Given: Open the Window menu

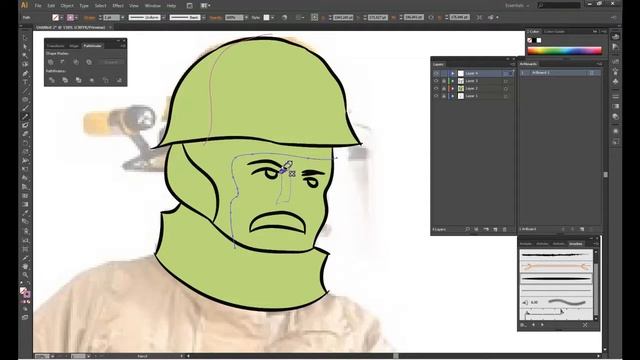Looking at the screenshot, I should point(153,6).
